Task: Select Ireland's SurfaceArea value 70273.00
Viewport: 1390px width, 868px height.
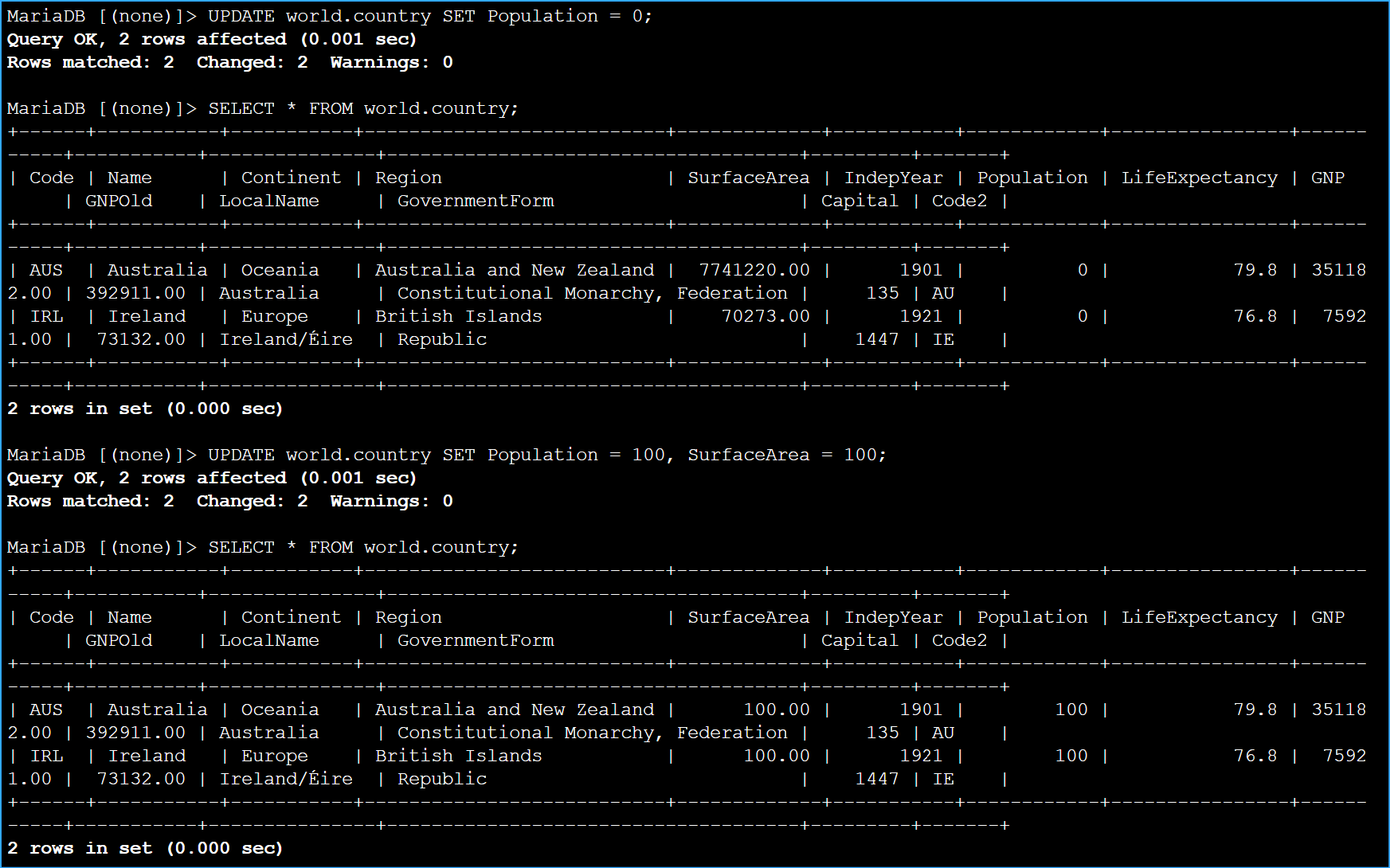Action: coord(765,316)
